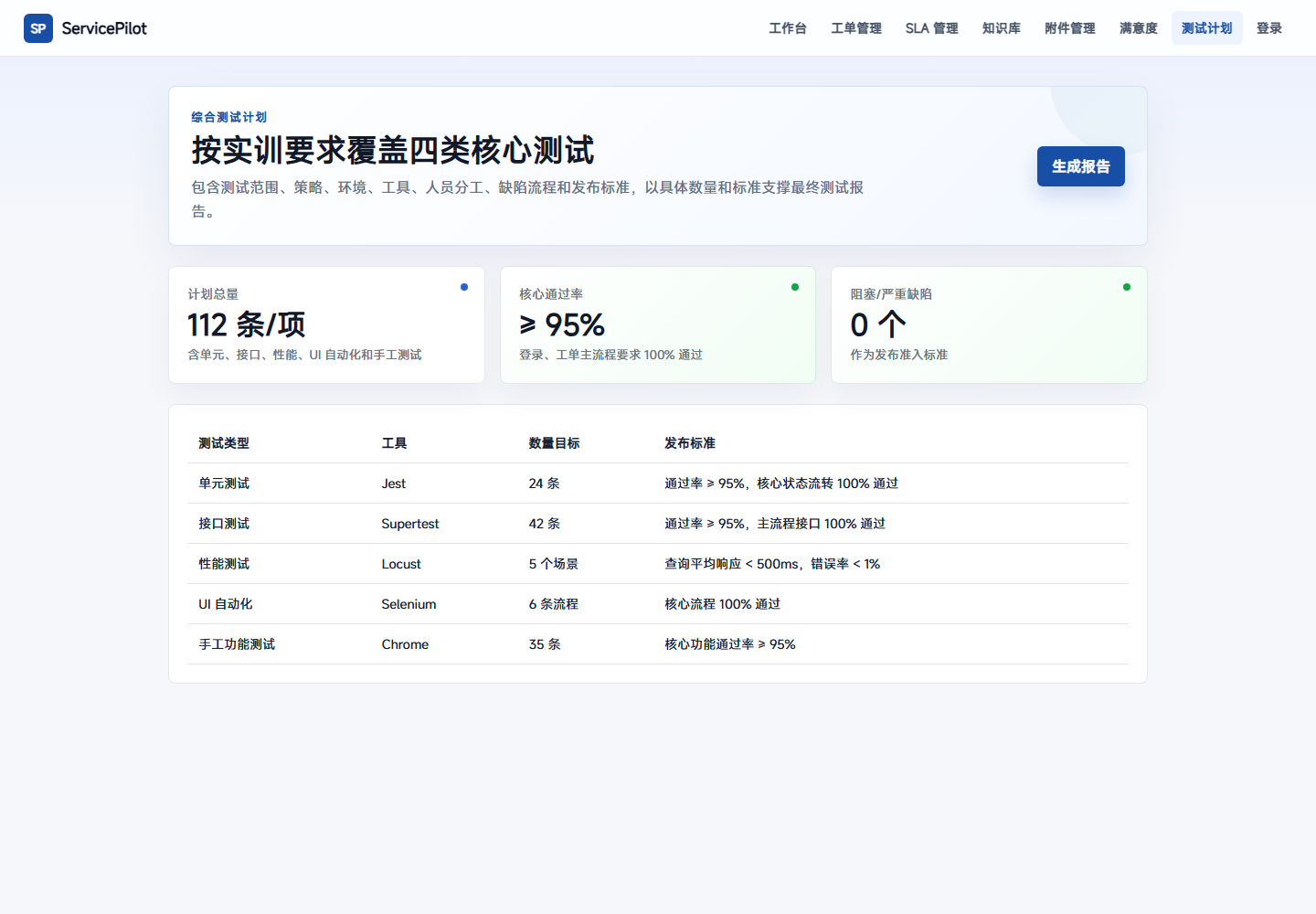This screenshot has width=1316, height=914.
Task: Click the ServicePilot brand name text
Action: point(104,28)
